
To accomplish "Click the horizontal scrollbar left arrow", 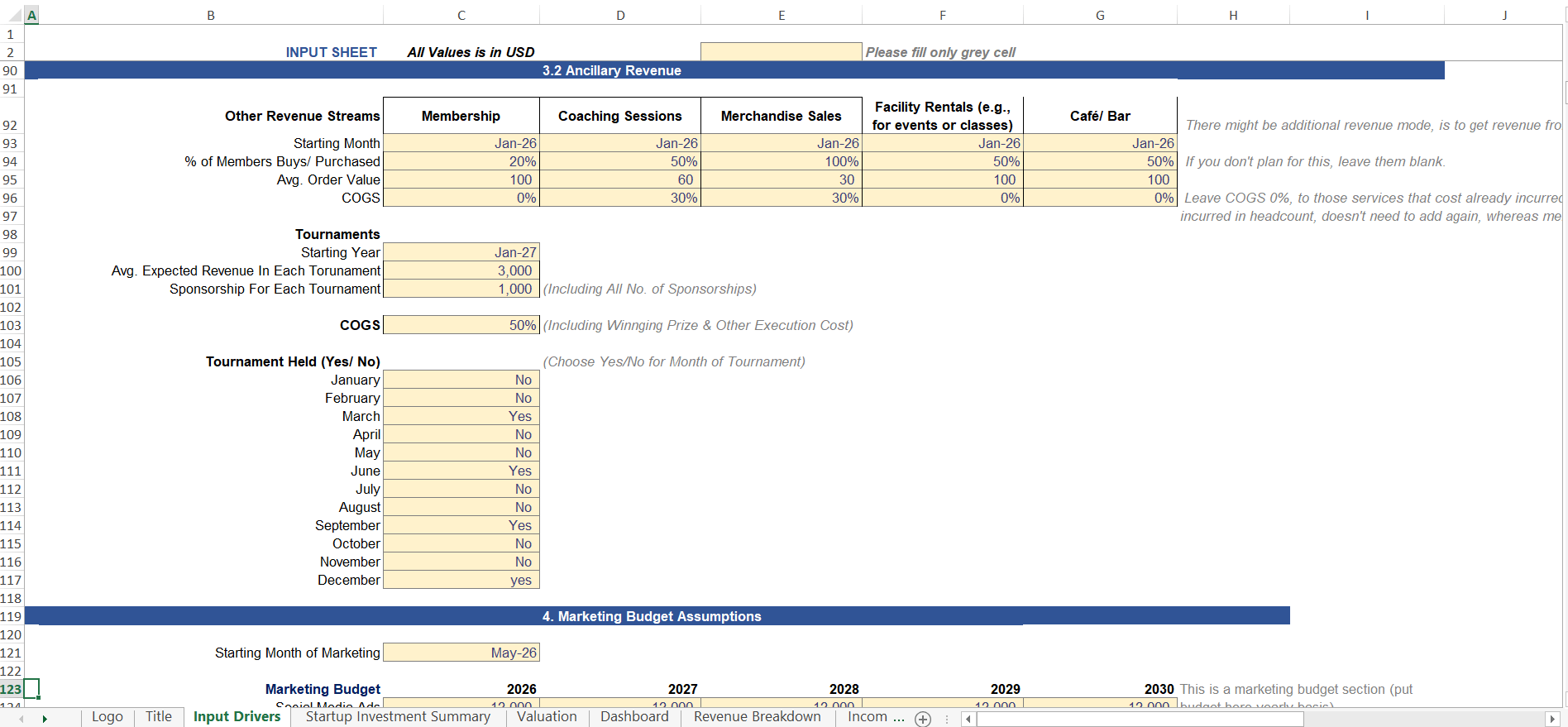I will (x=968, y=719).
